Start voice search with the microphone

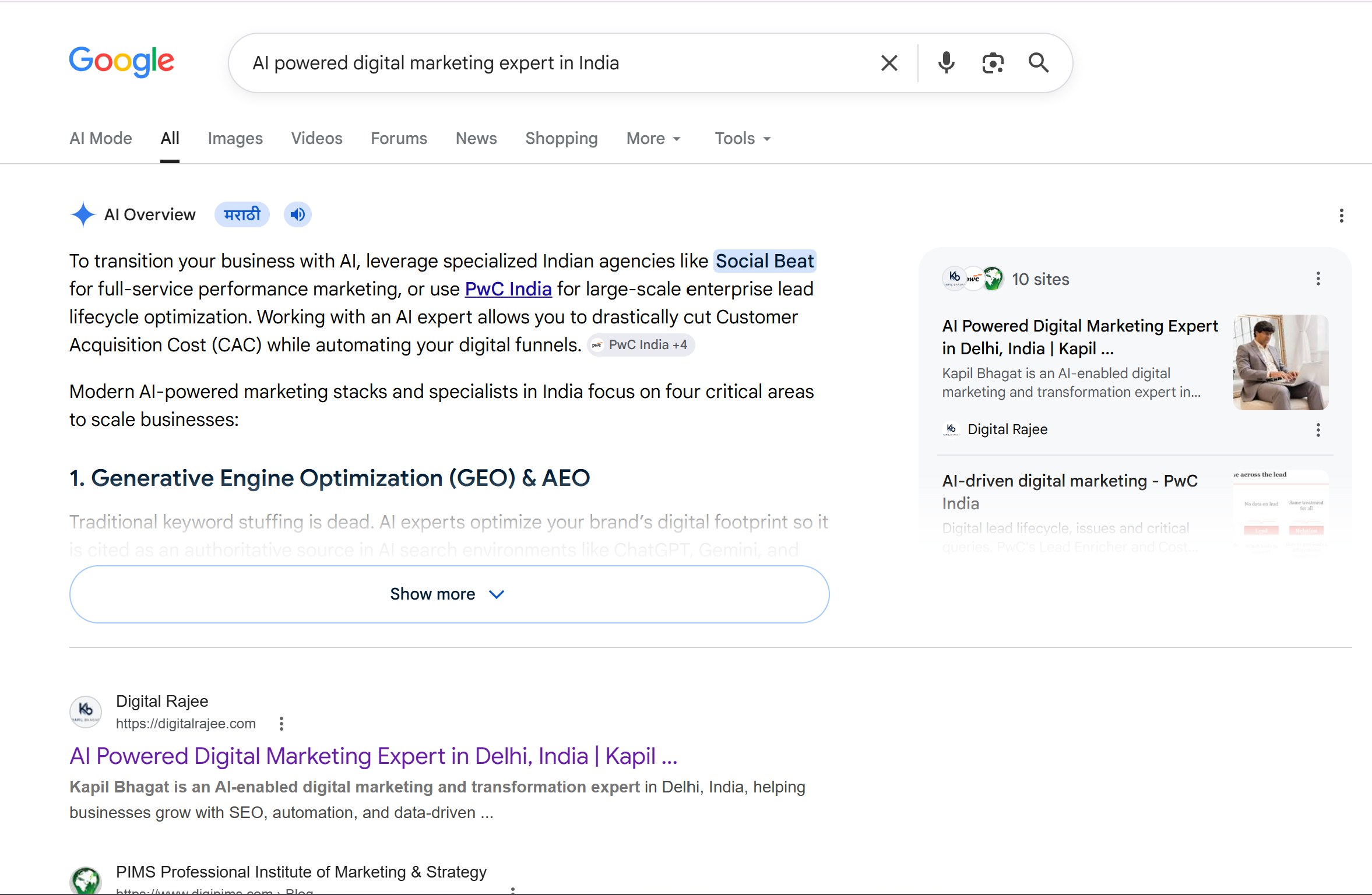pos(946,63)
